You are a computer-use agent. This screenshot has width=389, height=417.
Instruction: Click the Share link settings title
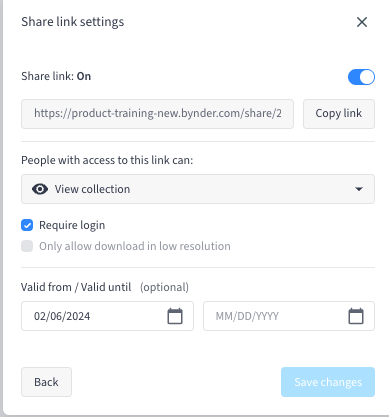[73, 22]
